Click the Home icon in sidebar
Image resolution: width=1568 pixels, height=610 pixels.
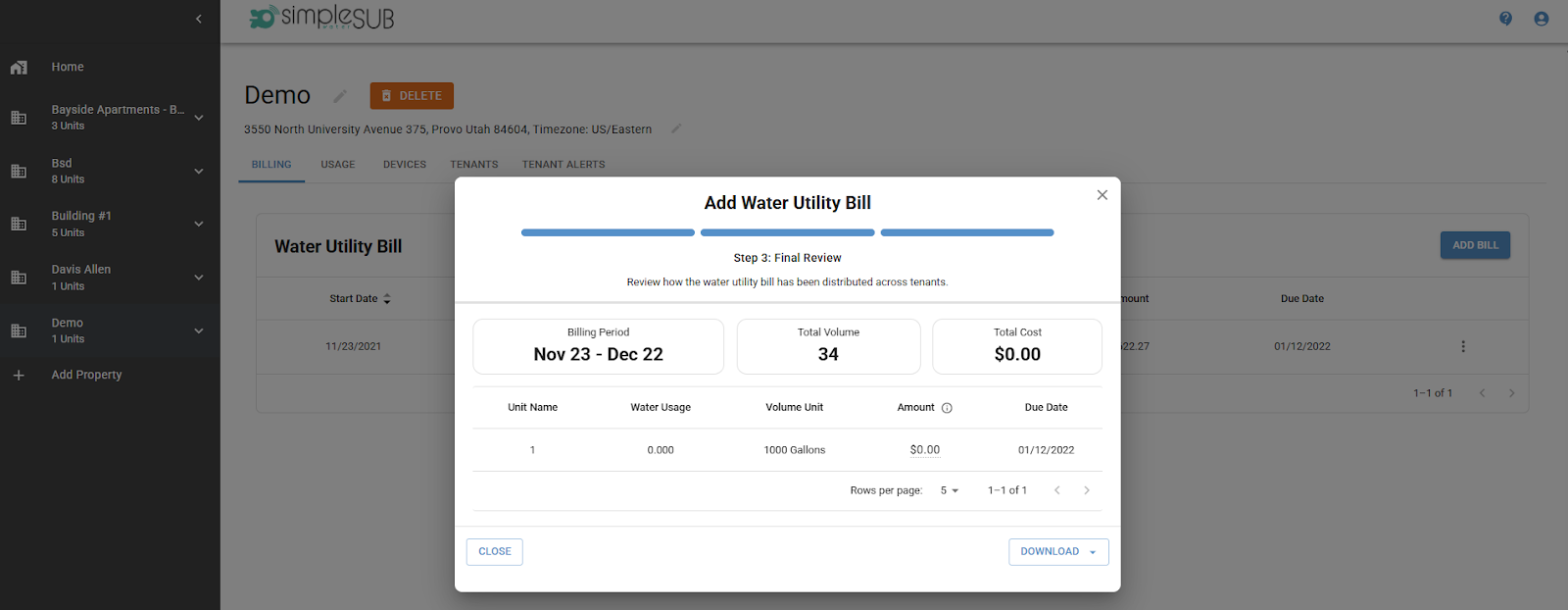[x=19, y=68]
